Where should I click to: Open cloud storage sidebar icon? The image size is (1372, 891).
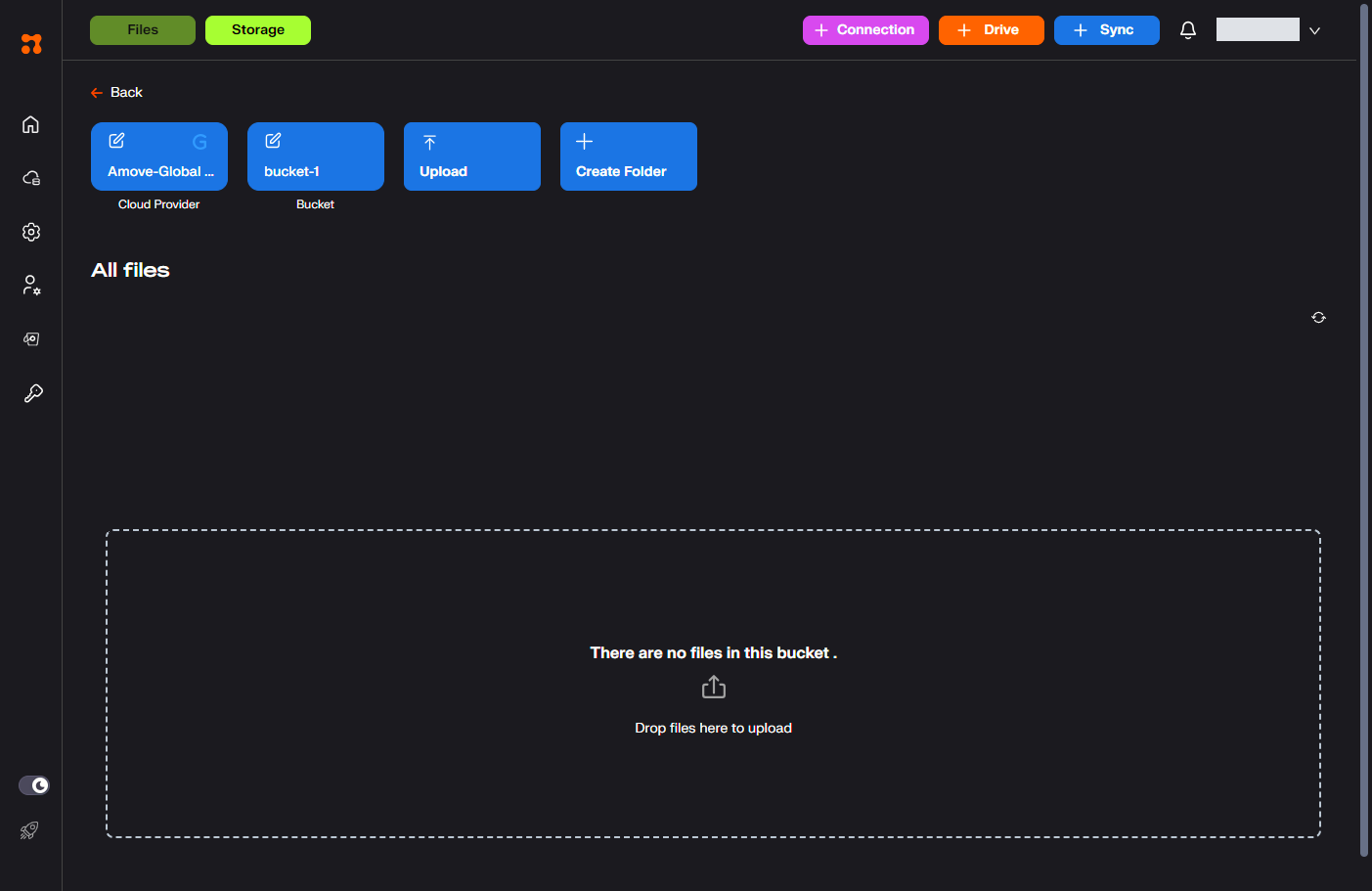31,178
